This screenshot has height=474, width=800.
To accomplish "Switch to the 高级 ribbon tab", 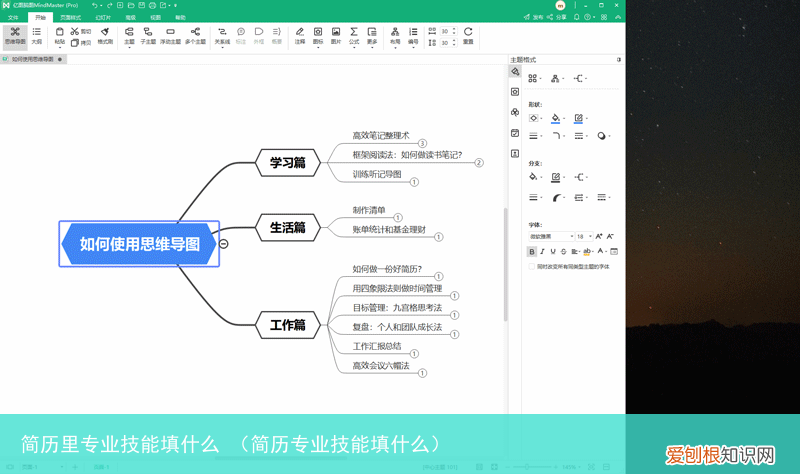I will 131,17.
